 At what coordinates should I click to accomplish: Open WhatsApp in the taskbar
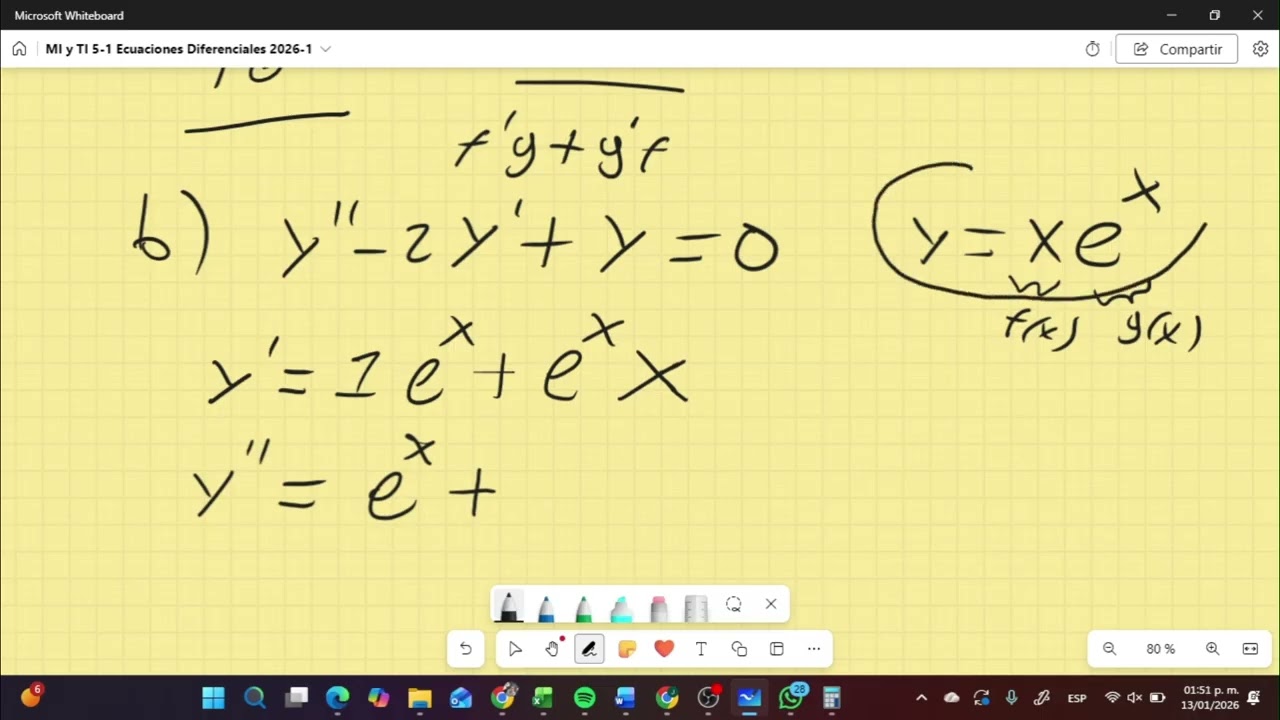[x=791, y=698]
